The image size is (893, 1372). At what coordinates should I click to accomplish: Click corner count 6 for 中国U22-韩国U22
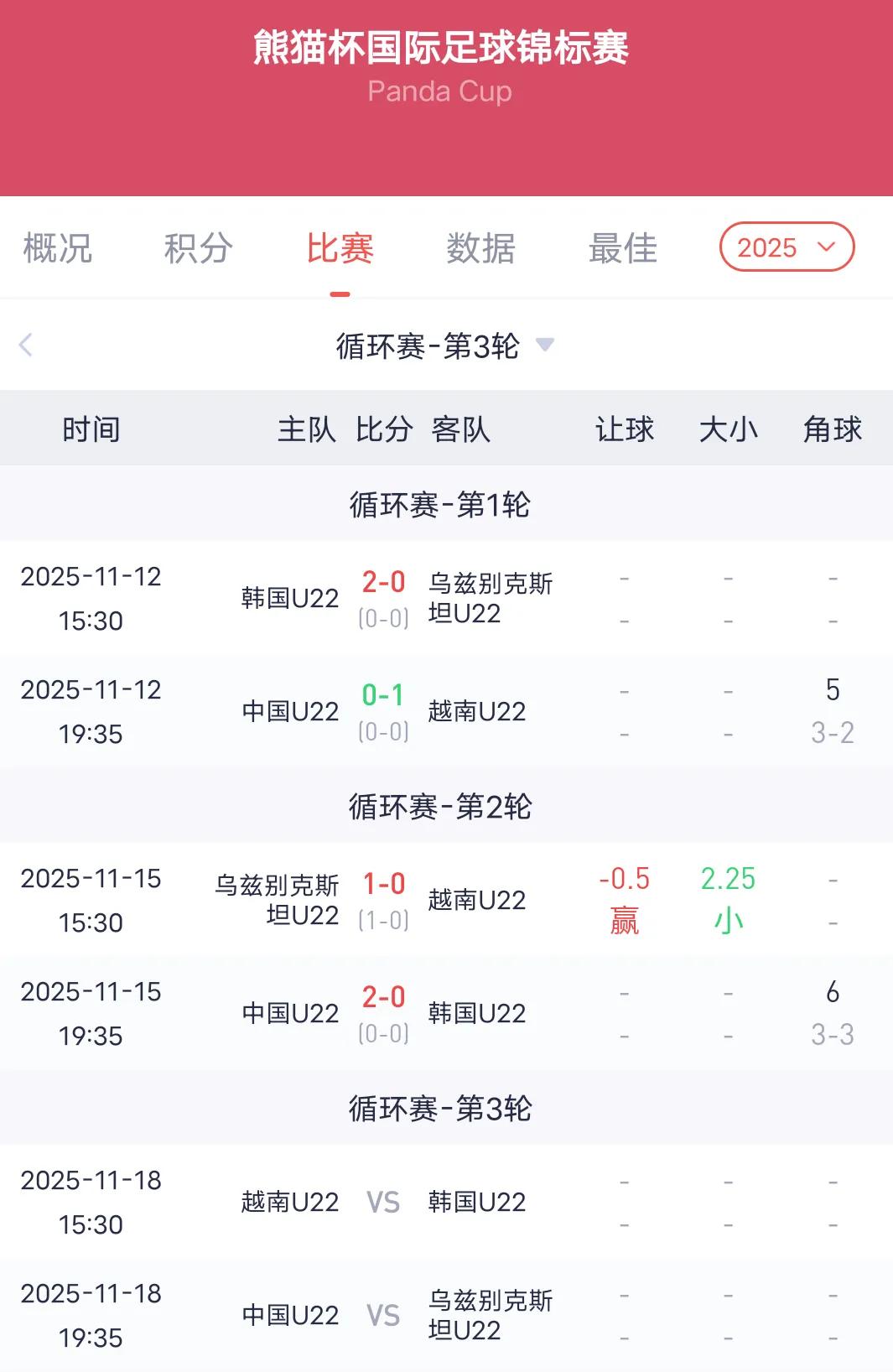point(833,992)
